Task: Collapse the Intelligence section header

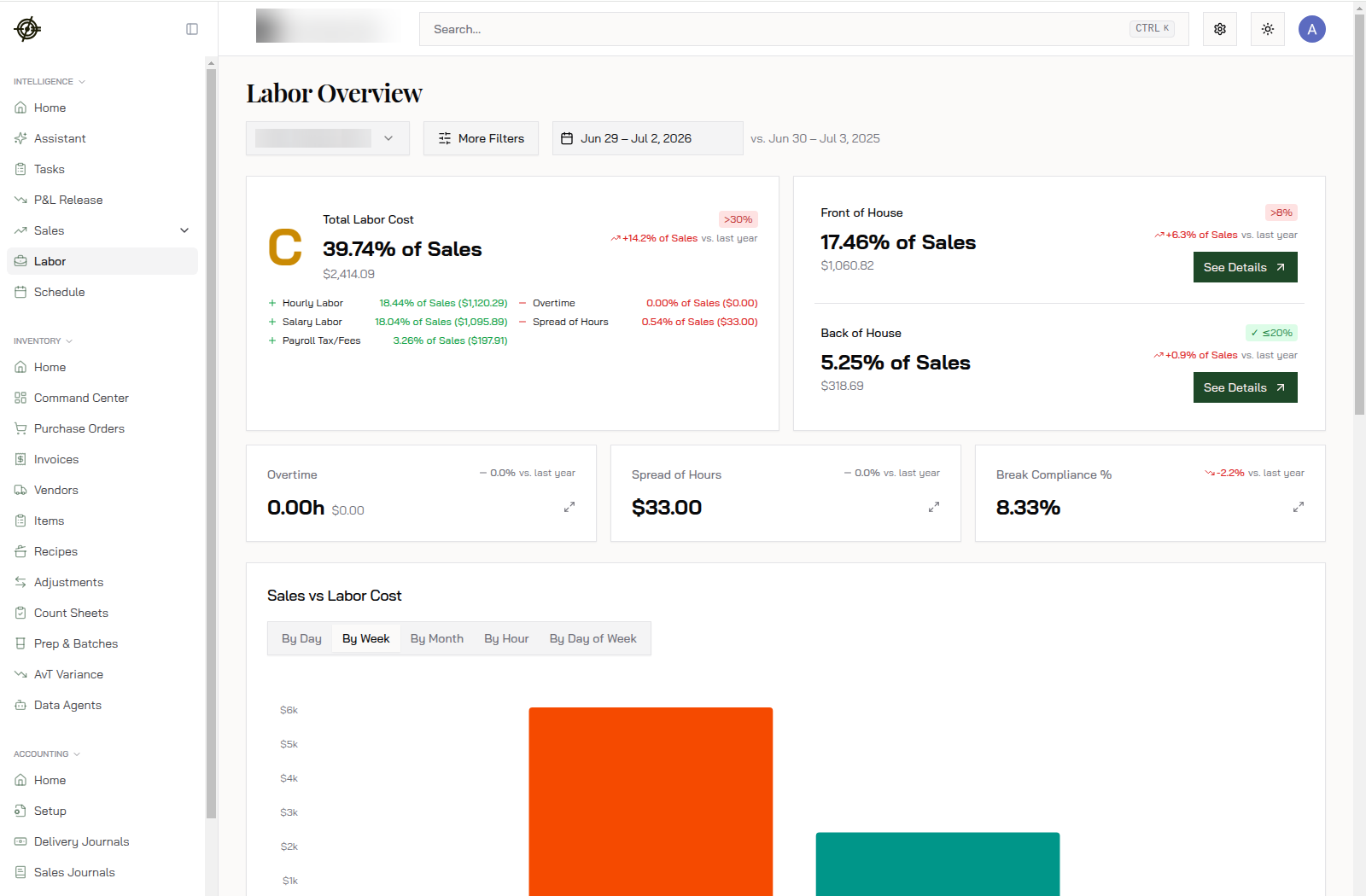Action: (50, 82)
